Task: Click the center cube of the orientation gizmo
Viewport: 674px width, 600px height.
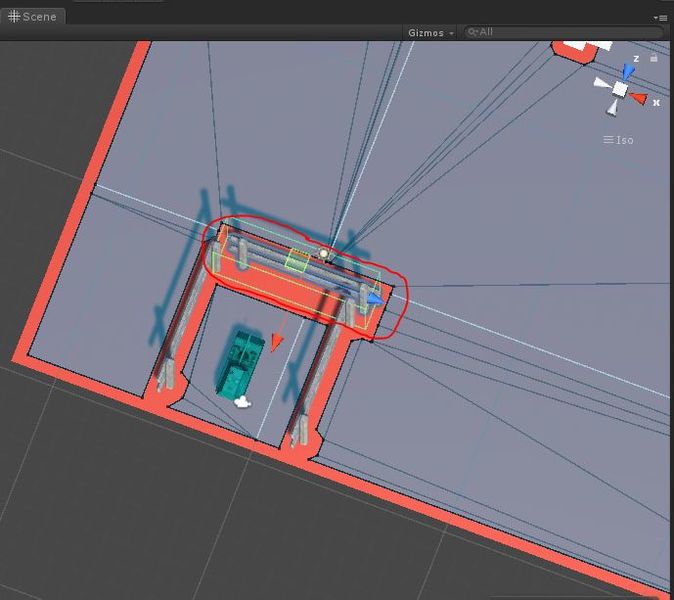Action: pos(619,89)
